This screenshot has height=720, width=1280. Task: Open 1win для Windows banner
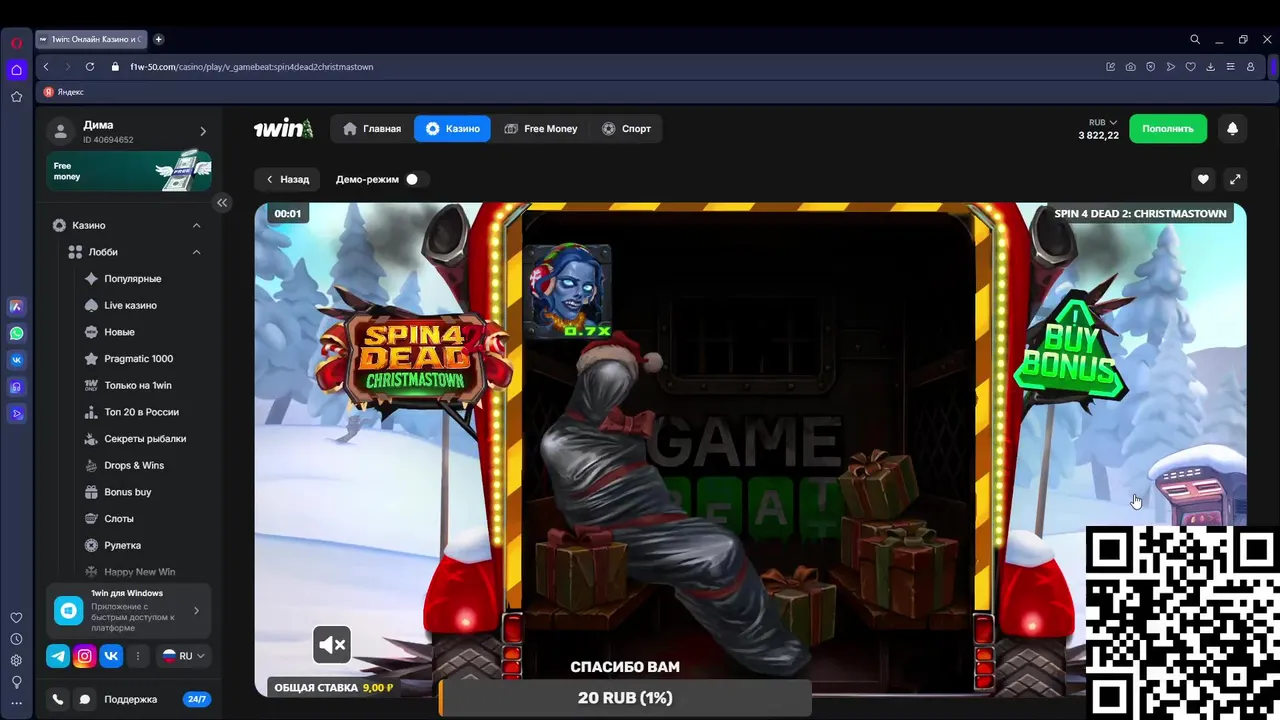point(129,611)
